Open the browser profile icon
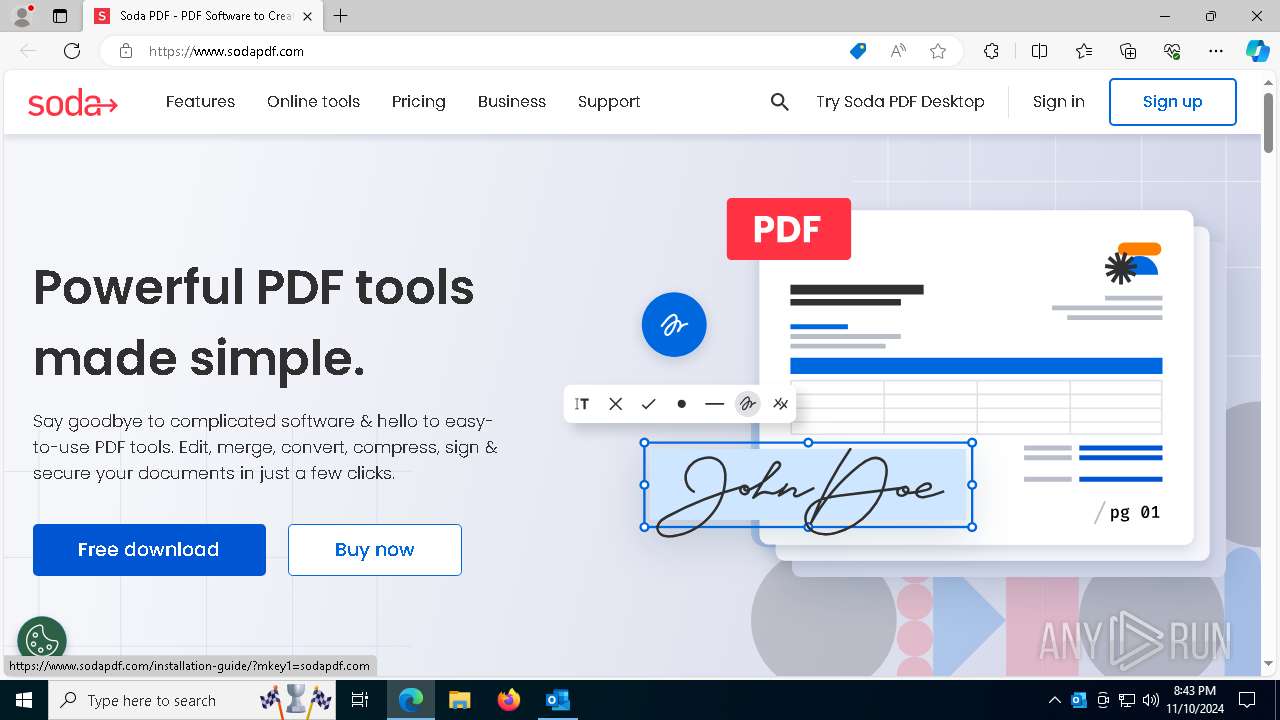 22,16
